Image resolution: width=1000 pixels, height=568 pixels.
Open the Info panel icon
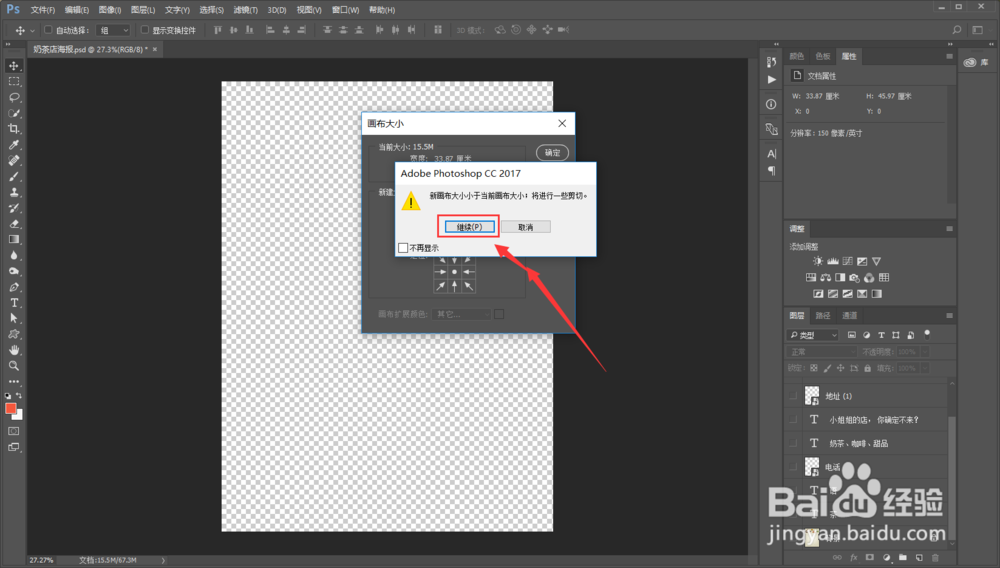click(x=772, y=104)
